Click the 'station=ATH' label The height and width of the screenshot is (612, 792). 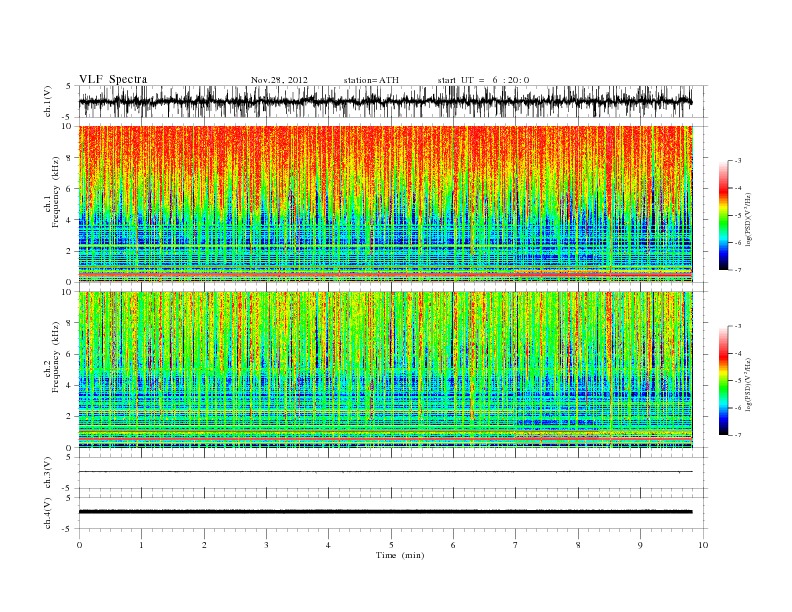(x=371, y=80)
